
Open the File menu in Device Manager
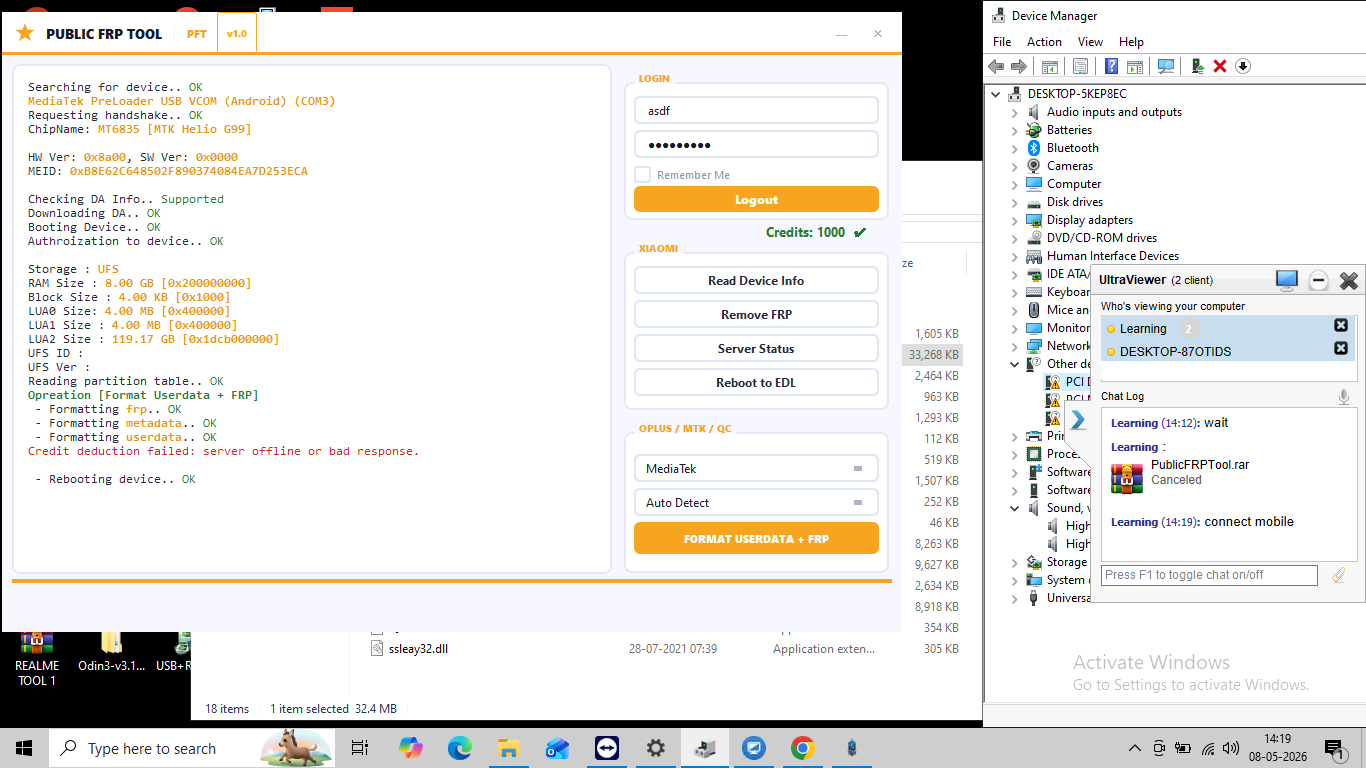tap(1002, 42)
